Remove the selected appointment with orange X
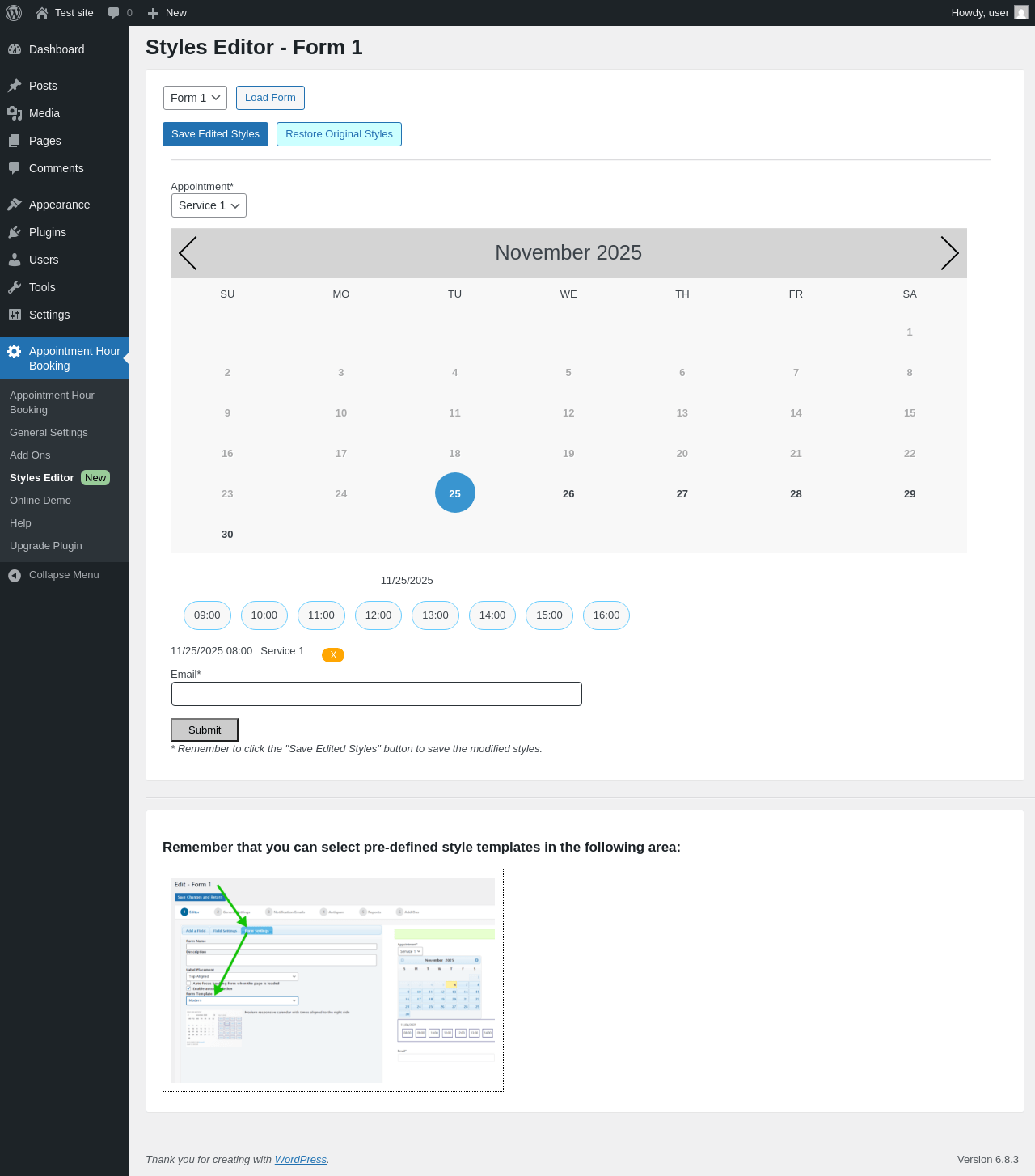This screenshot has height=1176, width=1035. (333, 655)
